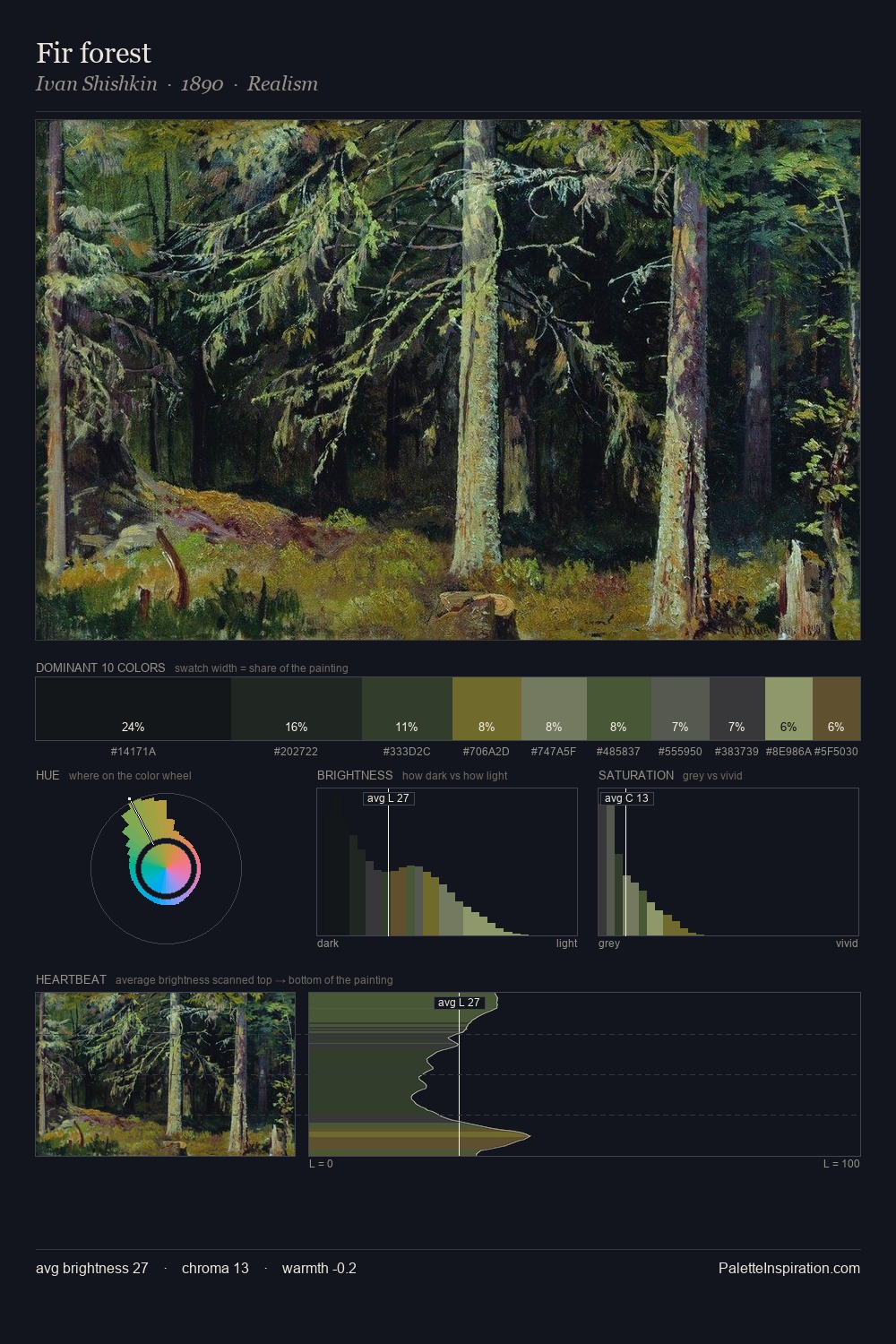Click the 'Realism' style label
This screenshot has width=896, height=1344.
[x=282, y=83]
